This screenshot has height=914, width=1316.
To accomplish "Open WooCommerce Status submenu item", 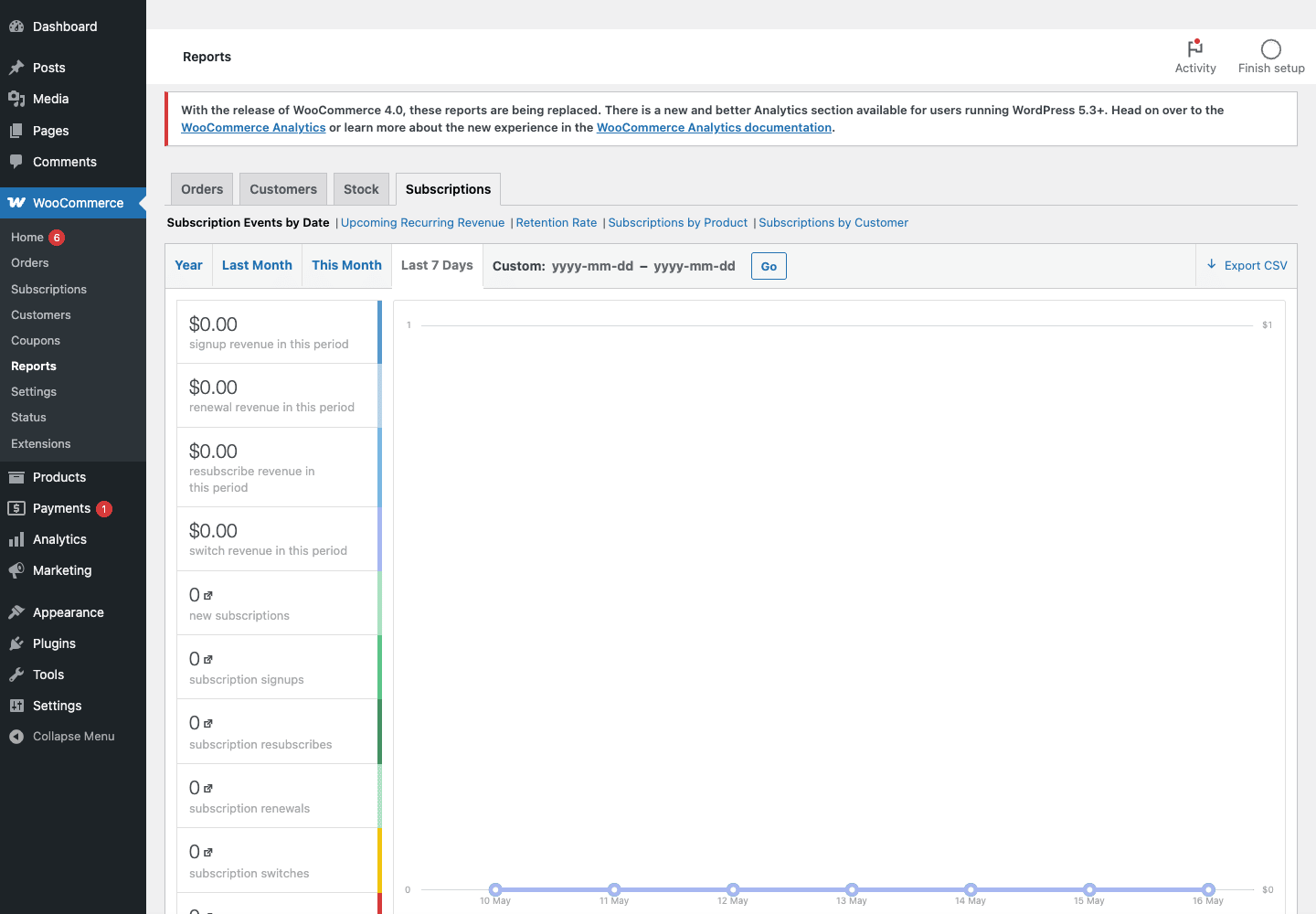I will (x=28, y=418).
